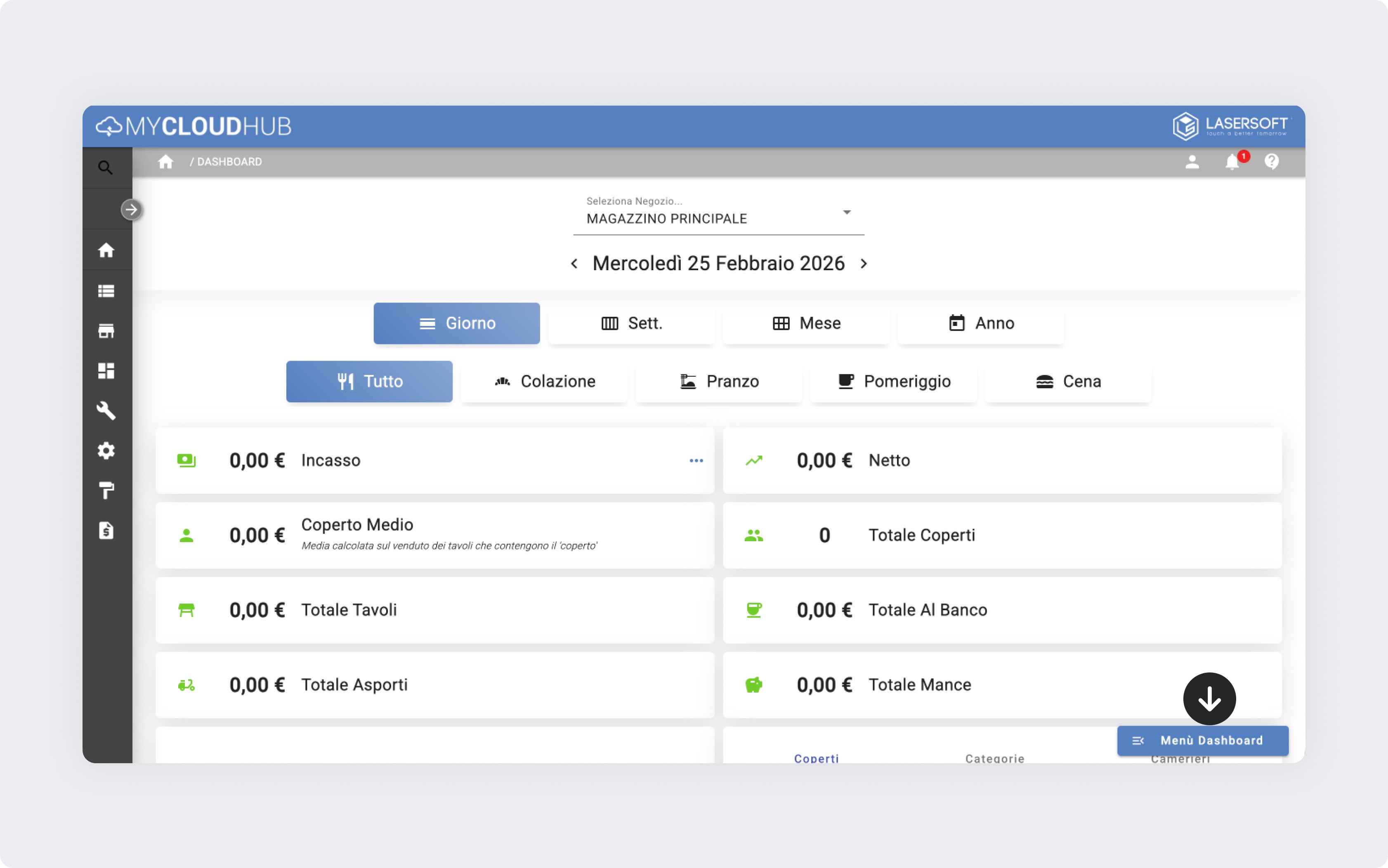Switch period to Sett. view

(631, 323)
